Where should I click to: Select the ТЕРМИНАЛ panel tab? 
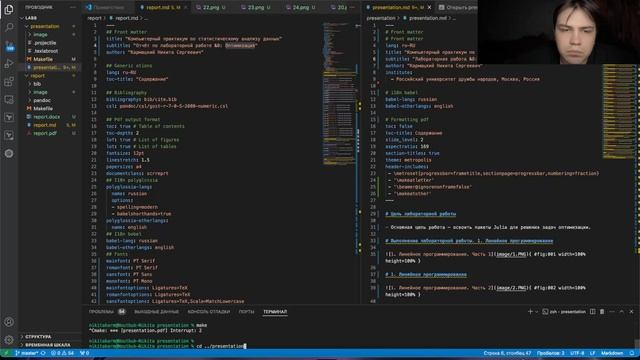pyautogui.click(x=275, y=312)
